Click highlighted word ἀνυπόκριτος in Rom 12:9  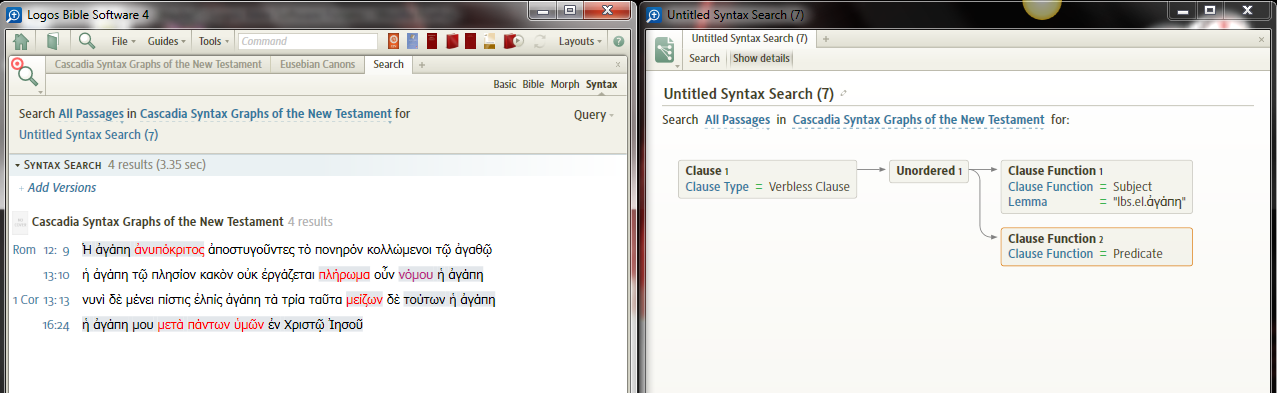tap(170, 250)
